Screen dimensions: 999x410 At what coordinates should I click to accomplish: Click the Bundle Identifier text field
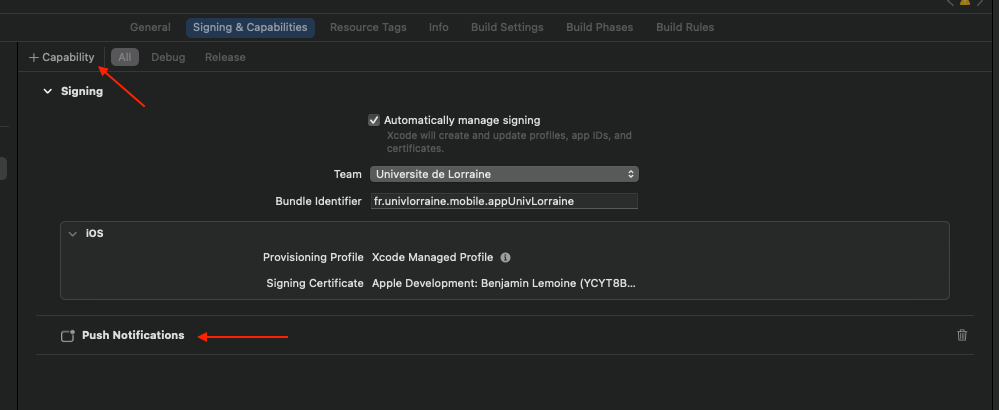[504, 201]
